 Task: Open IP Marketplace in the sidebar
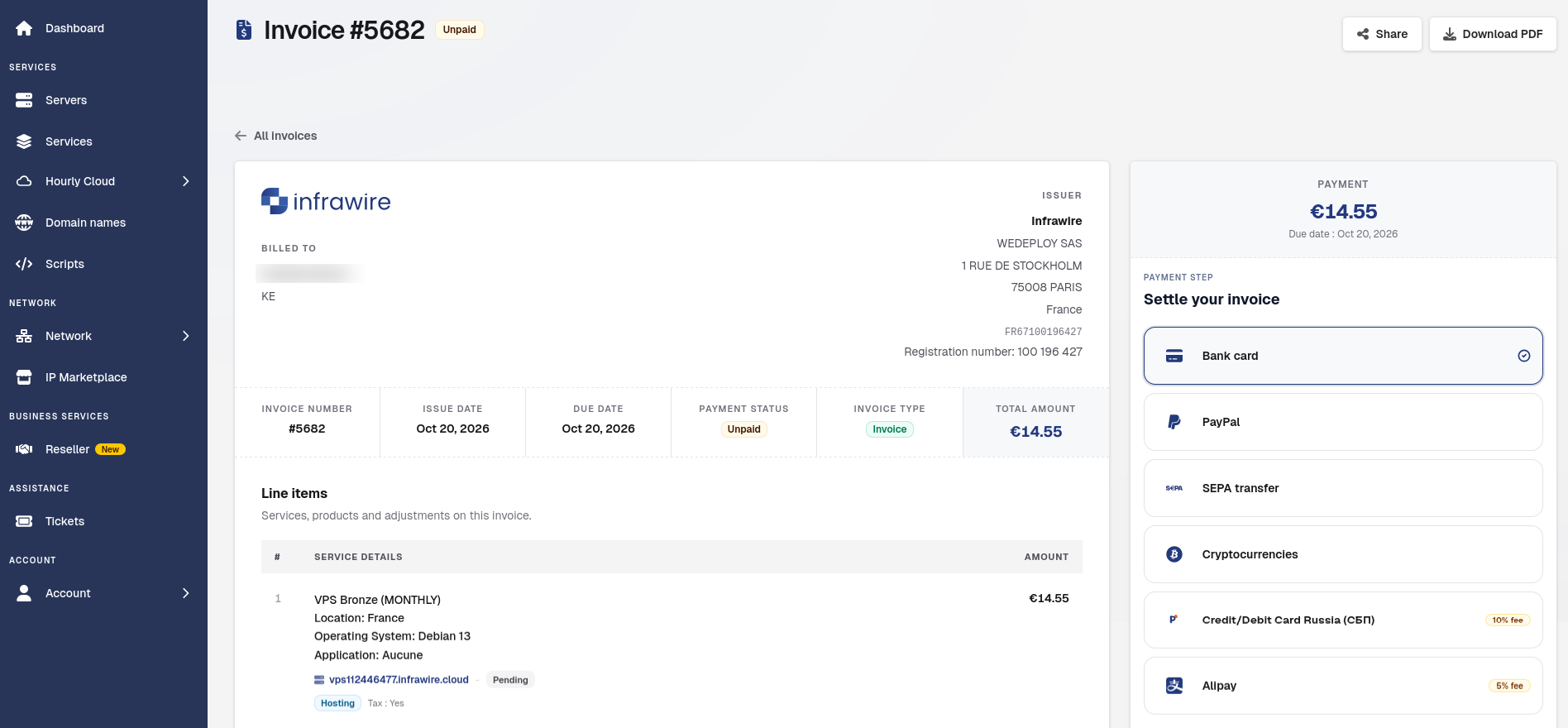(x=103, y=377)
